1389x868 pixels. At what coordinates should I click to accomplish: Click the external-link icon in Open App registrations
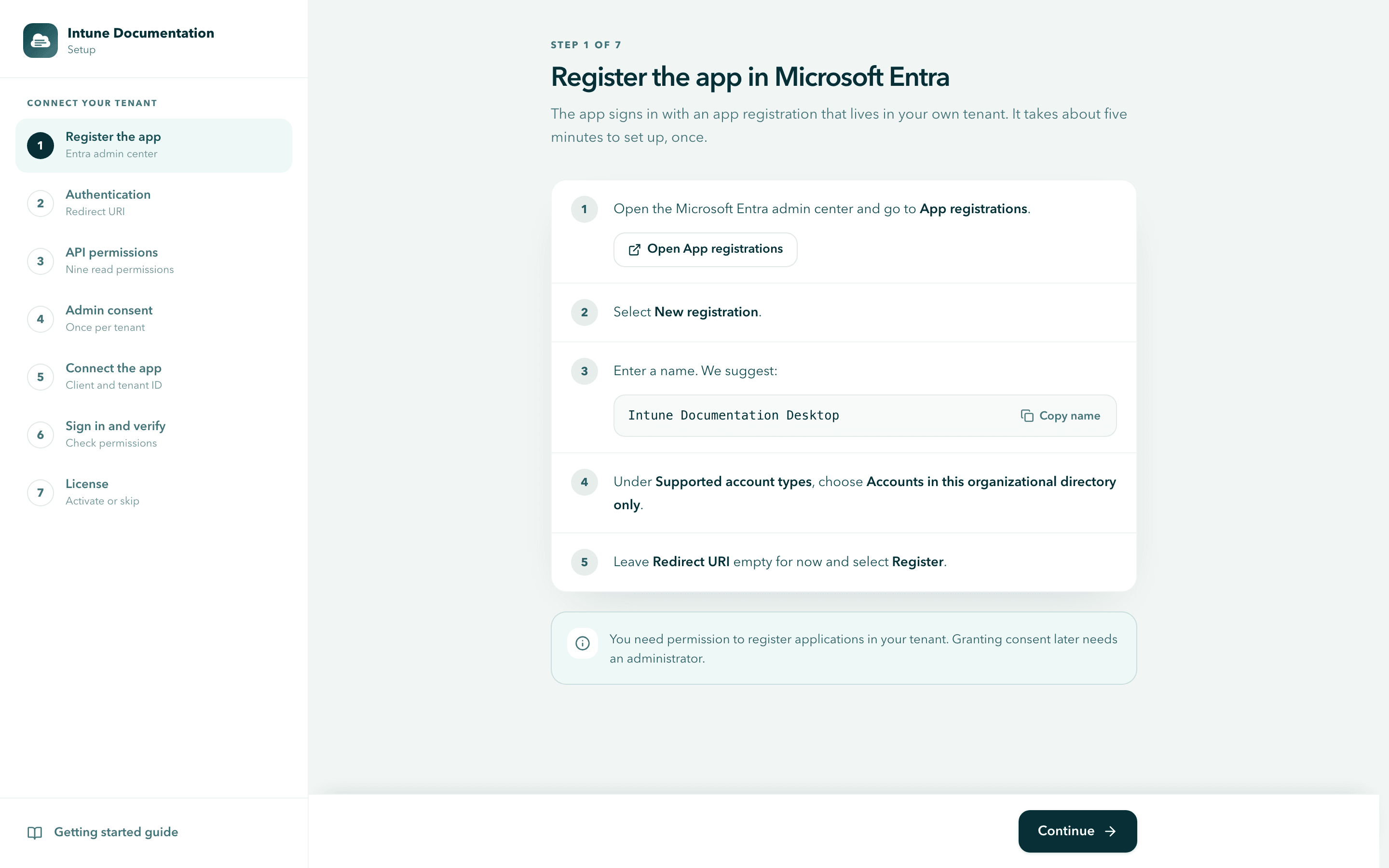(634, 249)
